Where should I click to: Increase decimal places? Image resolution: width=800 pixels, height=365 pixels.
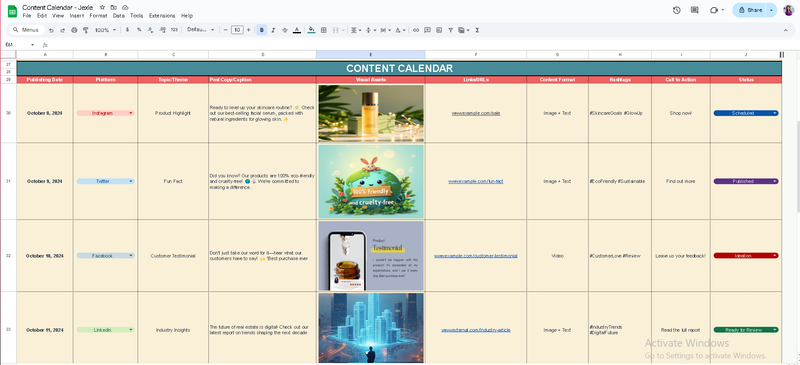point(162,30)
